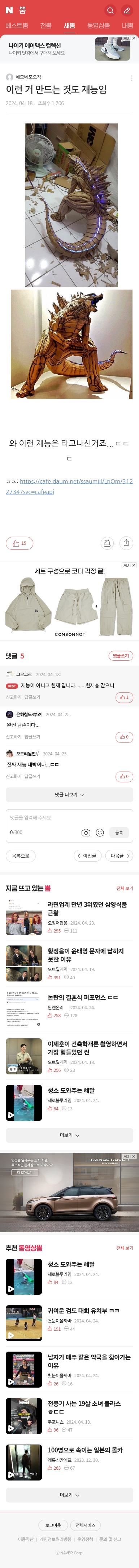Click the bell notification icon below post
Viewport: 139px width, 1568px height.
click(x=107, y=543)
